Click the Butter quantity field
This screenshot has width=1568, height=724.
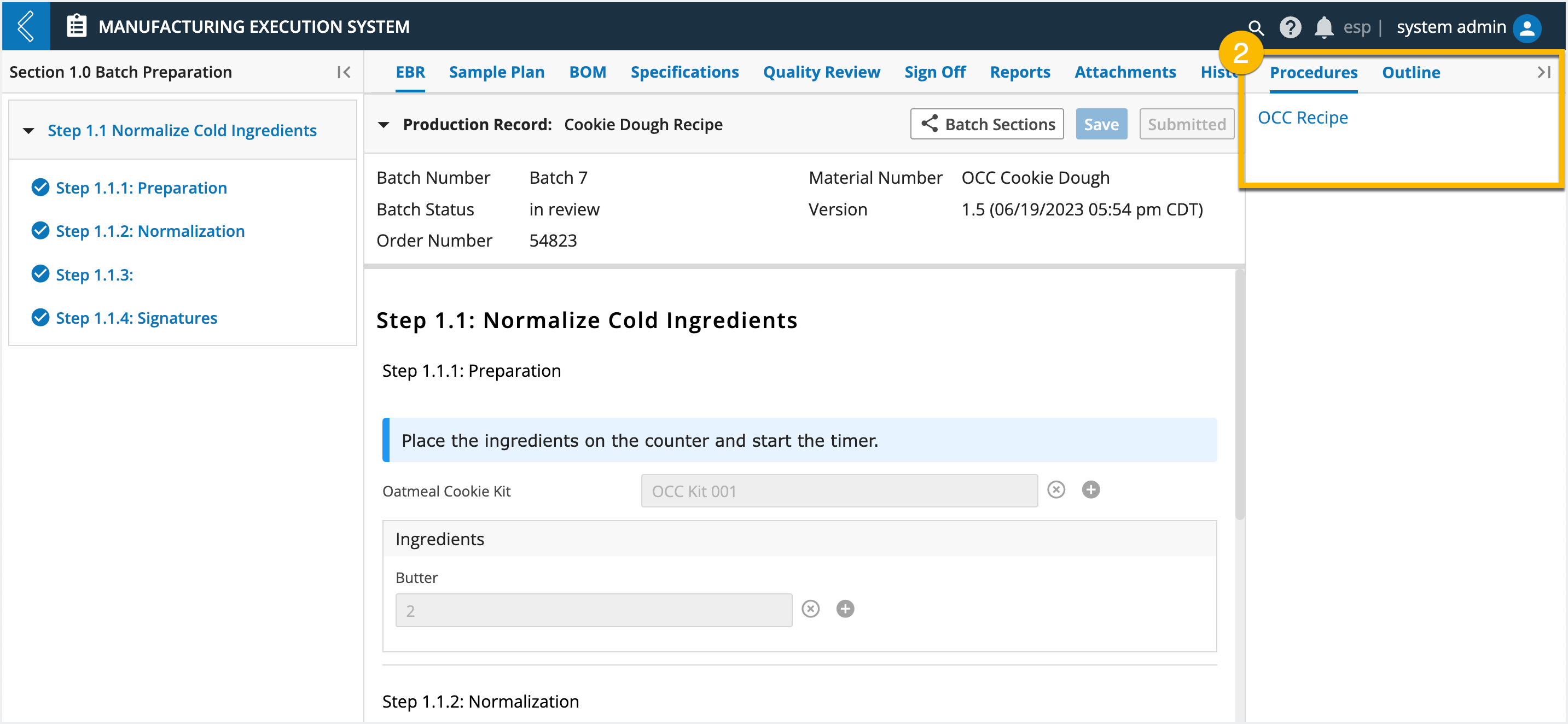(x=594, y=610)
